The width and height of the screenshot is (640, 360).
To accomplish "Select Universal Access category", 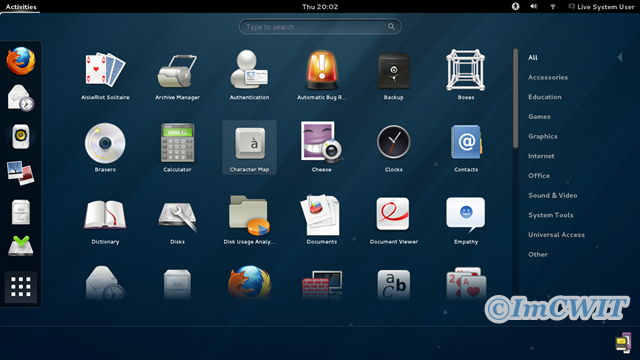I will tap(556, 235).
